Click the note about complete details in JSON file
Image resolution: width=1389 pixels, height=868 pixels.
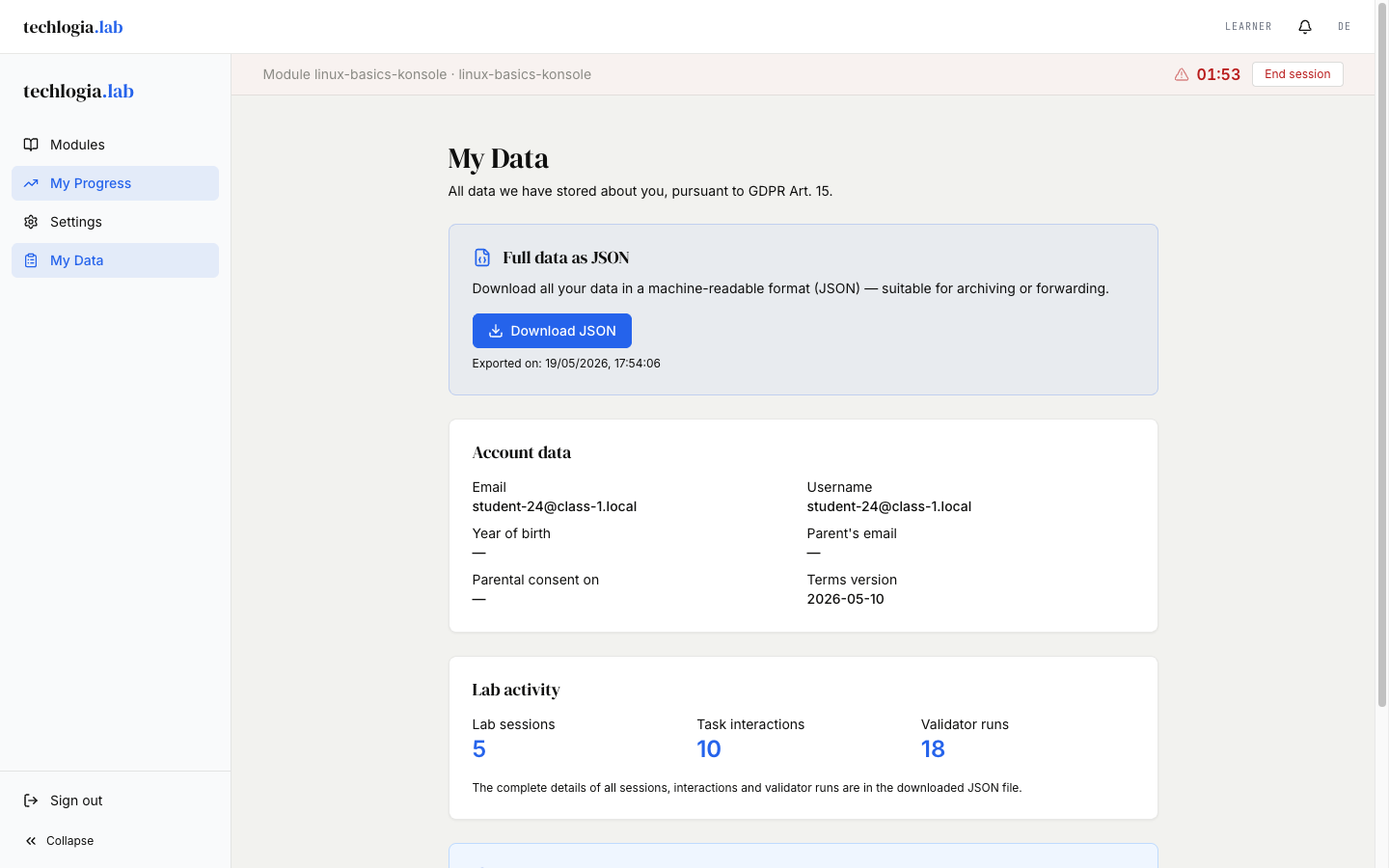pos(747,788)
